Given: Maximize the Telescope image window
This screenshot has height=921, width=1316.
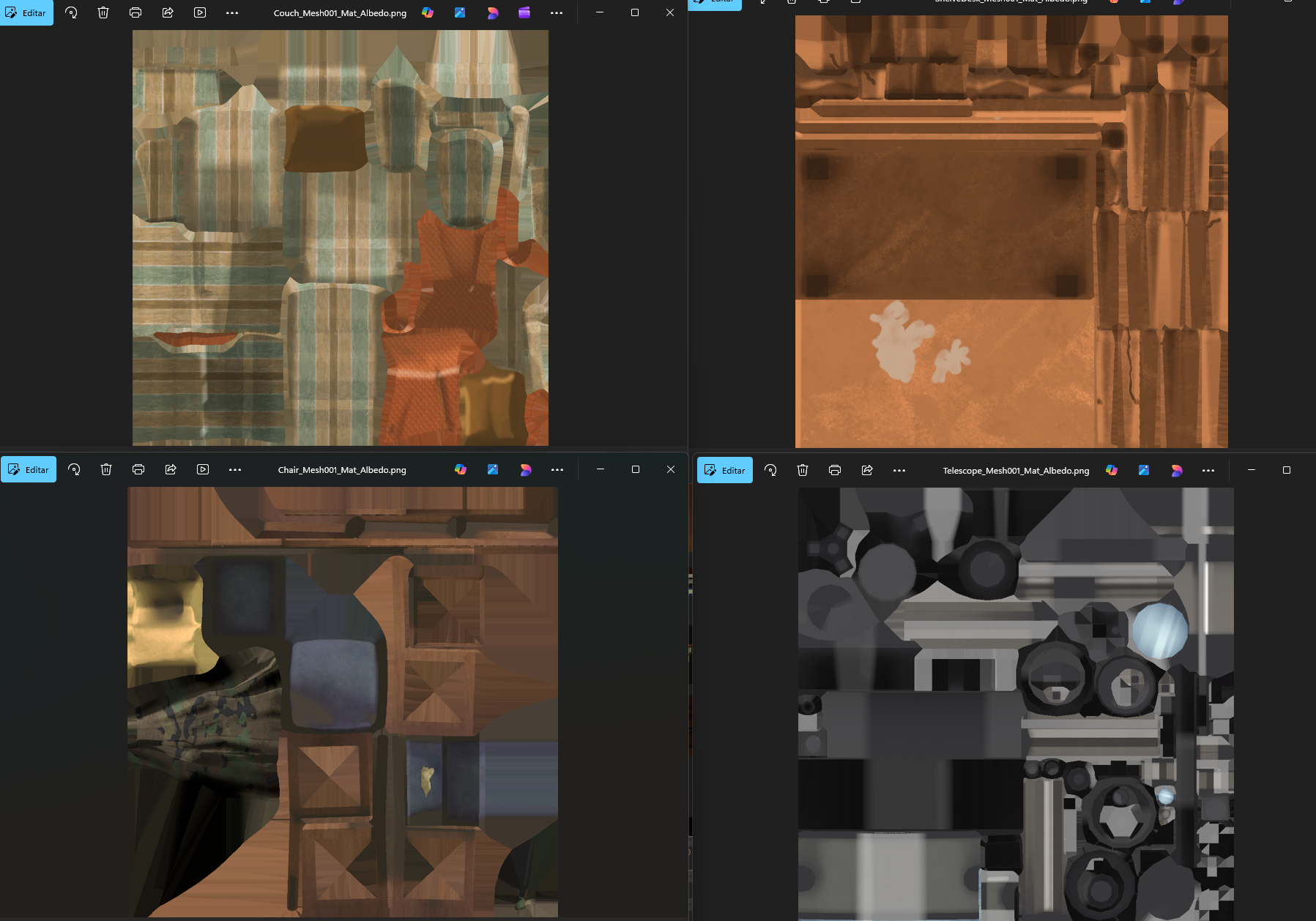Looking at the screenshot, I should pyautogui.click(x=1287, y=470).
